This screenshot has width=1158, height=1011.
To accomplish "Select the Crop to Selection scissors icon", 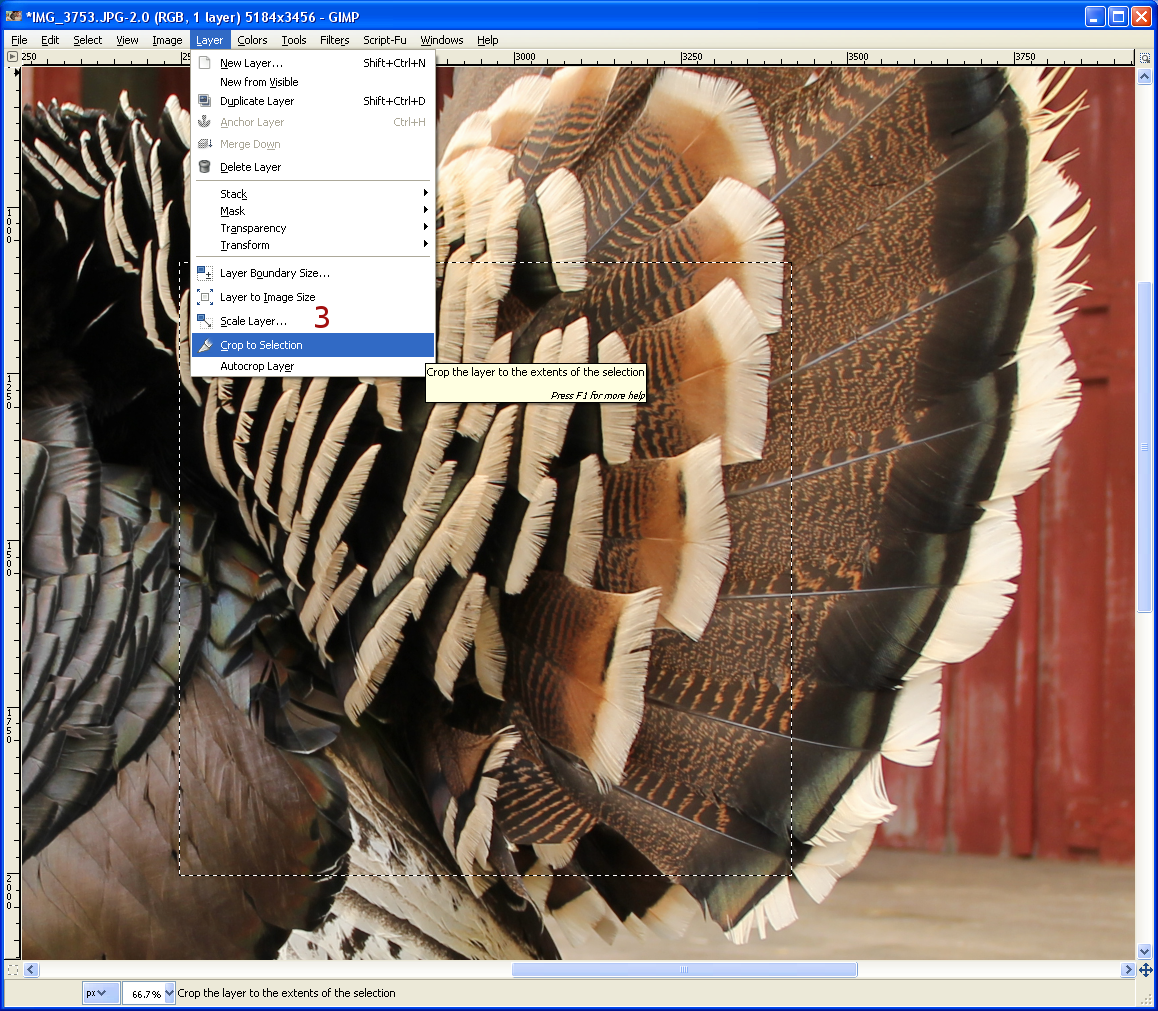I will pyautogui.click(x=205, y=344).
